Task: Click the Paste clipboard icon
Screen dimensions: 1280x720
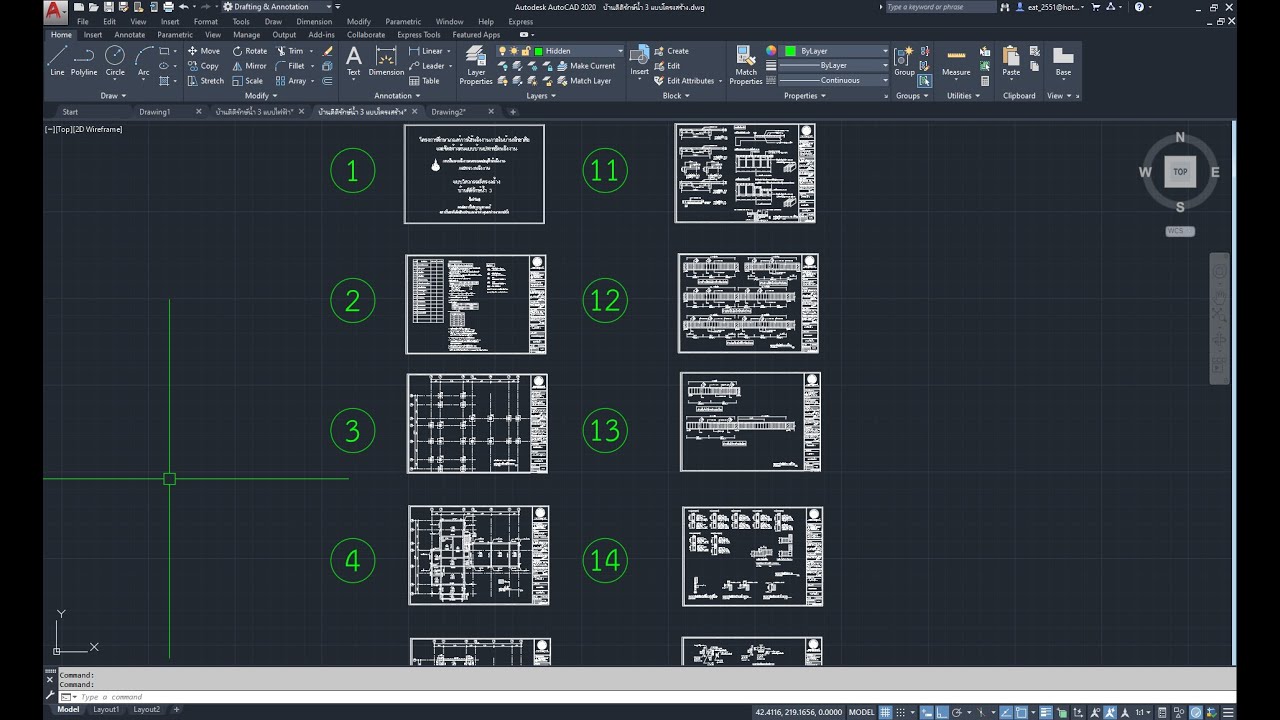Action: [1011, 60]
